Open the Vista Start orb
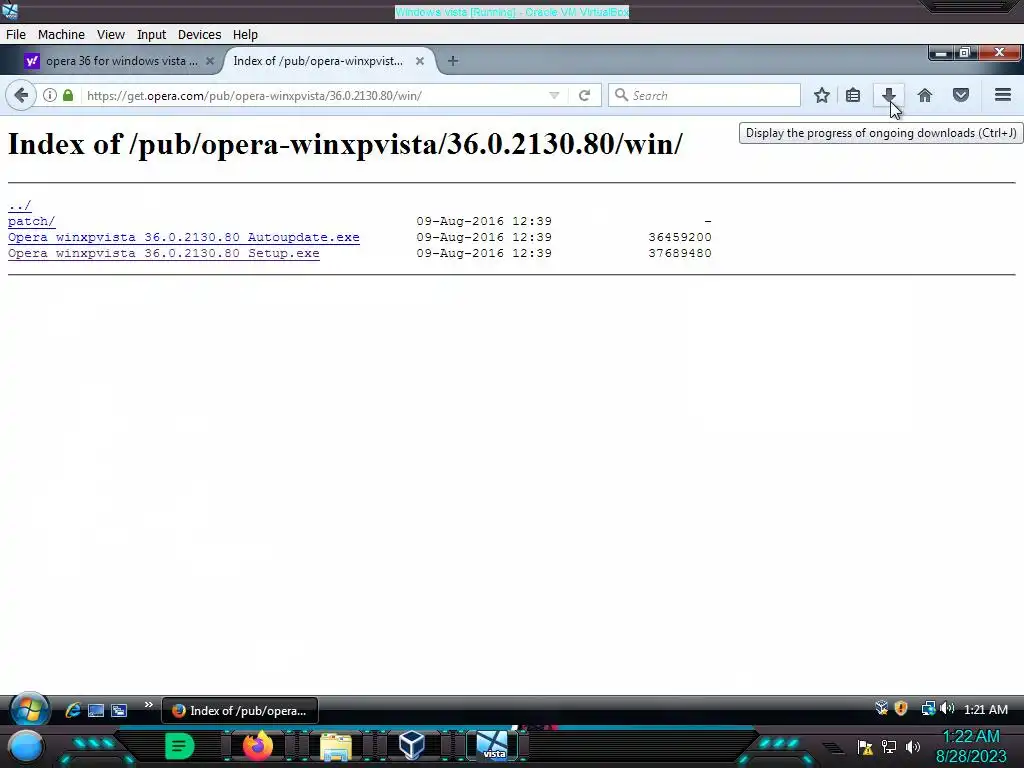This screenshot has width=1024, height=768. point(29,710)
